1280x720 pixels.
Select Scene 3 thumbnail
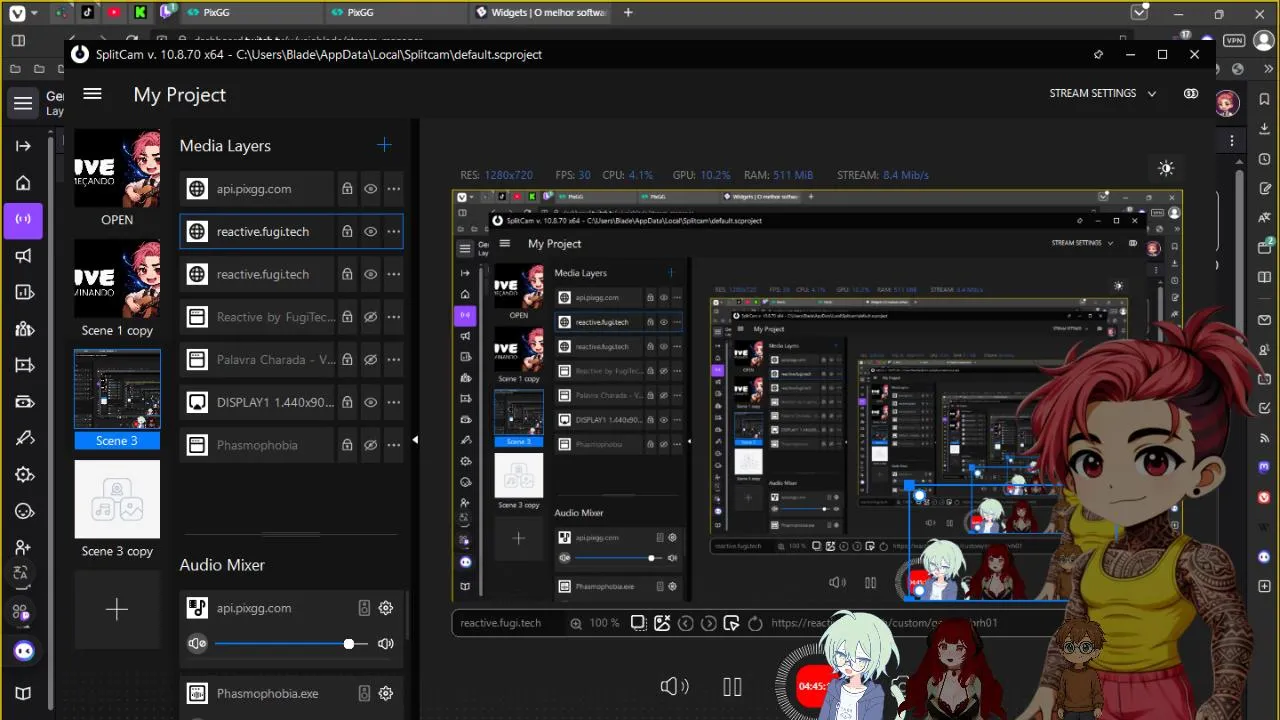click(x=117, y=390)
